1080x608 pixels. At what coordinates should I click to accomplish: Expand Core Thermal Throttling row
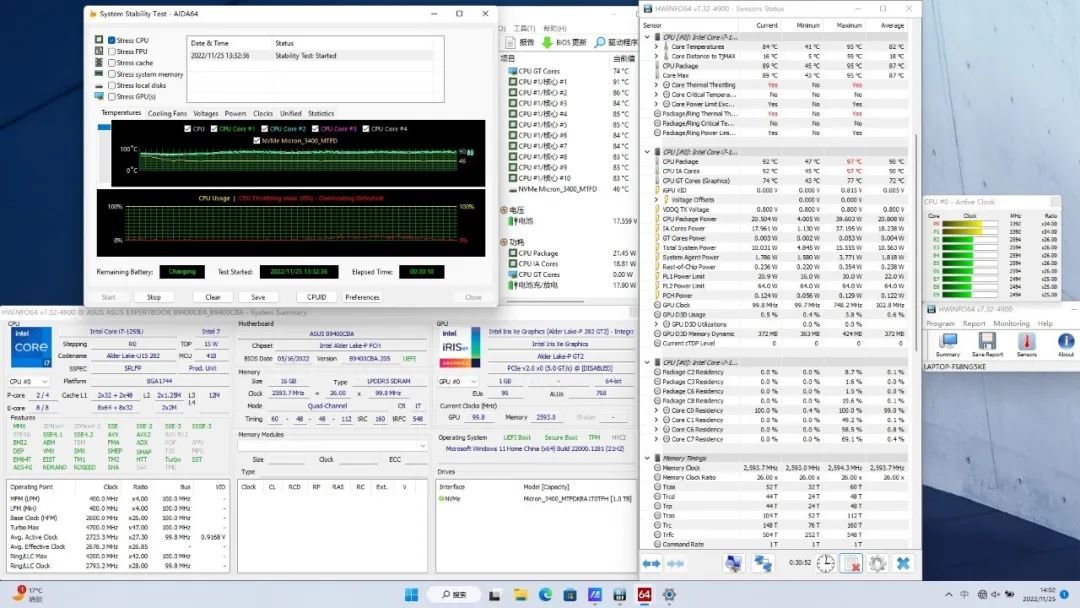pyautogui.click(x=656, y=85)
